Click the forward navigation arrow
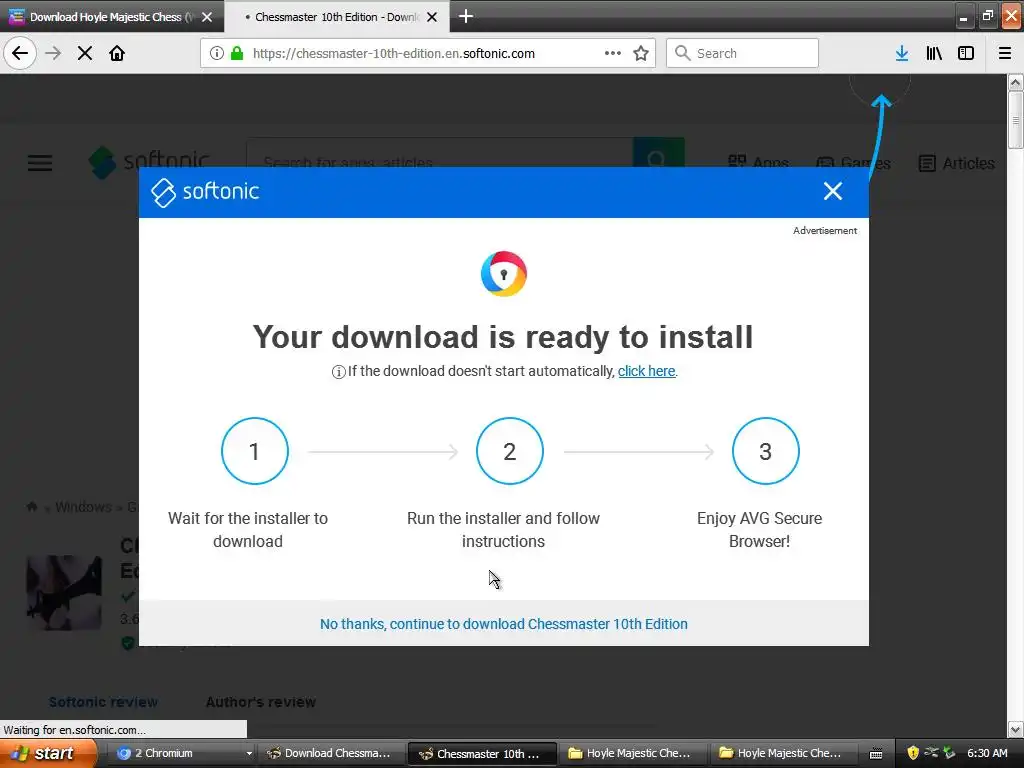Viewport: 1024px width, 768px height. point(53,53)
